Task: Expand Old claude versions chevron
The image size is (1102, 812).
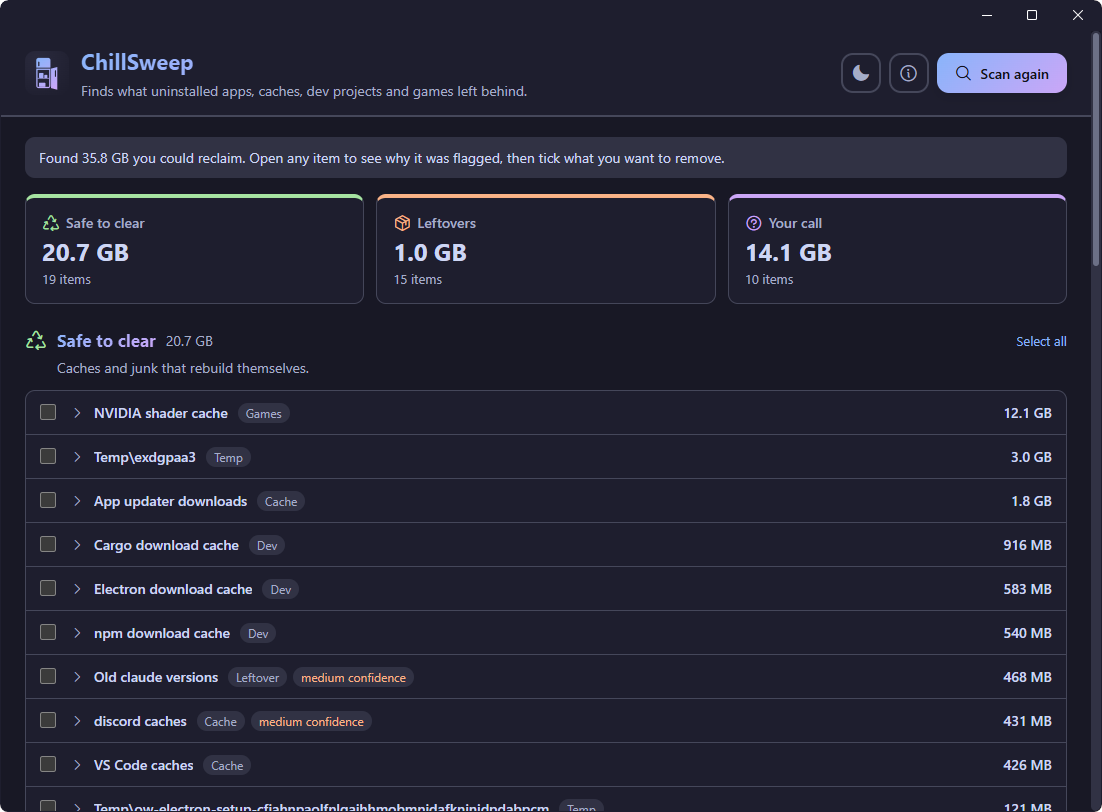Action: click(77, 677)
